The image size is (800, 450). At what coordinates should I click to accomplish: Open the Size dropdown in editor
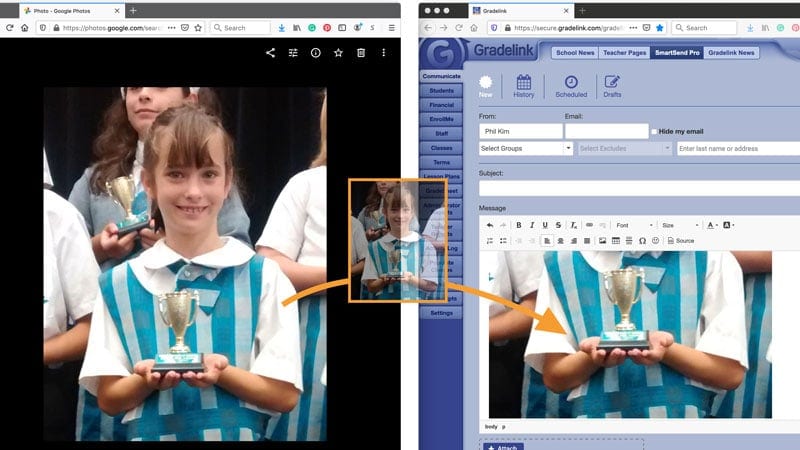pyautogui.click(x=680, y=225)
